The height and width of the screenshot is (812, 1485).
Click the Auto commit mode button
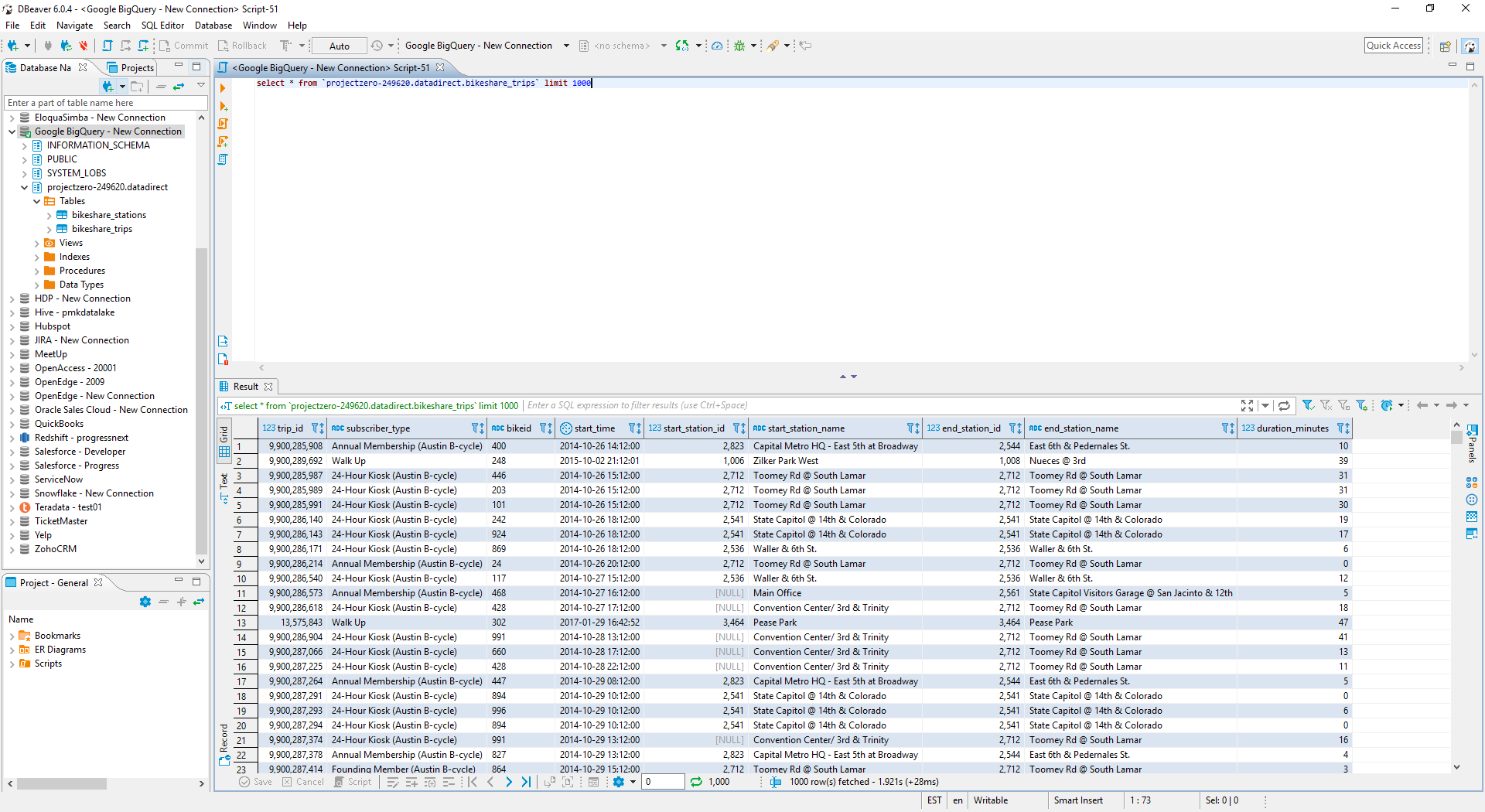pyautogui.click(x=339, y=46)
